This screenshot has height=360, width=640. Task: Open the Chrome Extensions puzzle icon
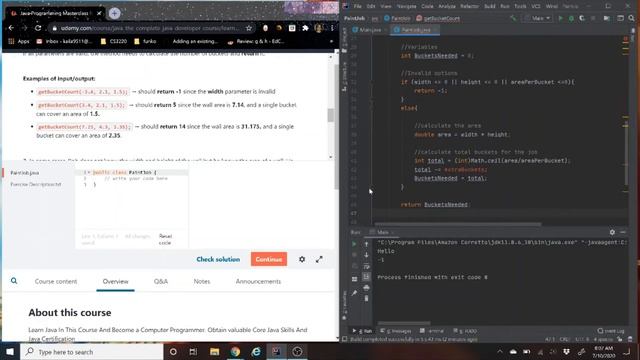[305, 28]
